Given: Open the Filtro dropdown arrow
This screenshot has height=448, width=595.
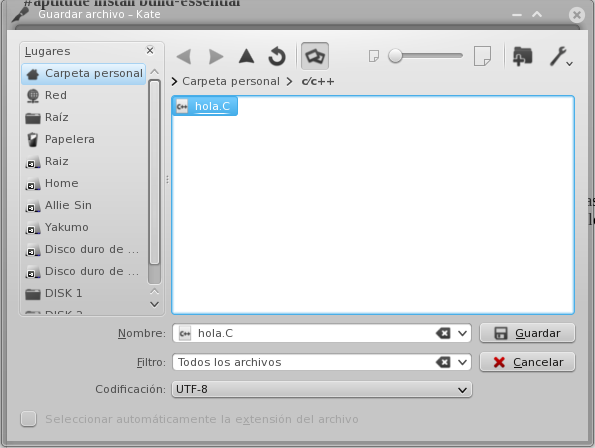Looking at the screenshot, I should tap(462, 362).
